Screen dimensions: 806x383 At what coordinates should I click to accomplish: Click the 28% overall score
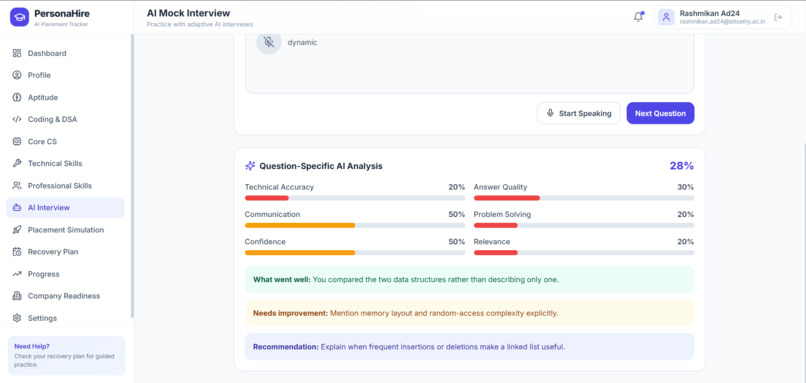(x=682, y=166)
